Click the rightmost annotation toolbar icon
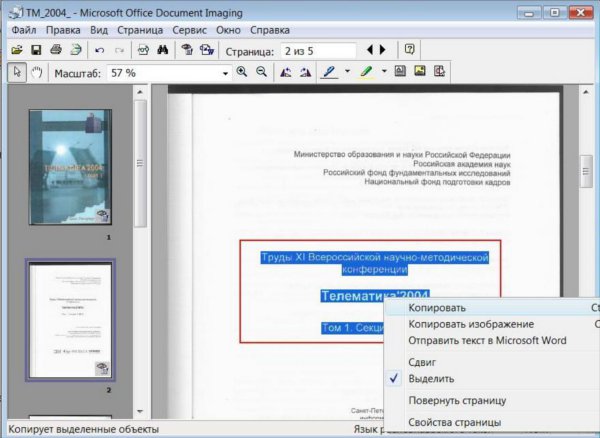 440,71
